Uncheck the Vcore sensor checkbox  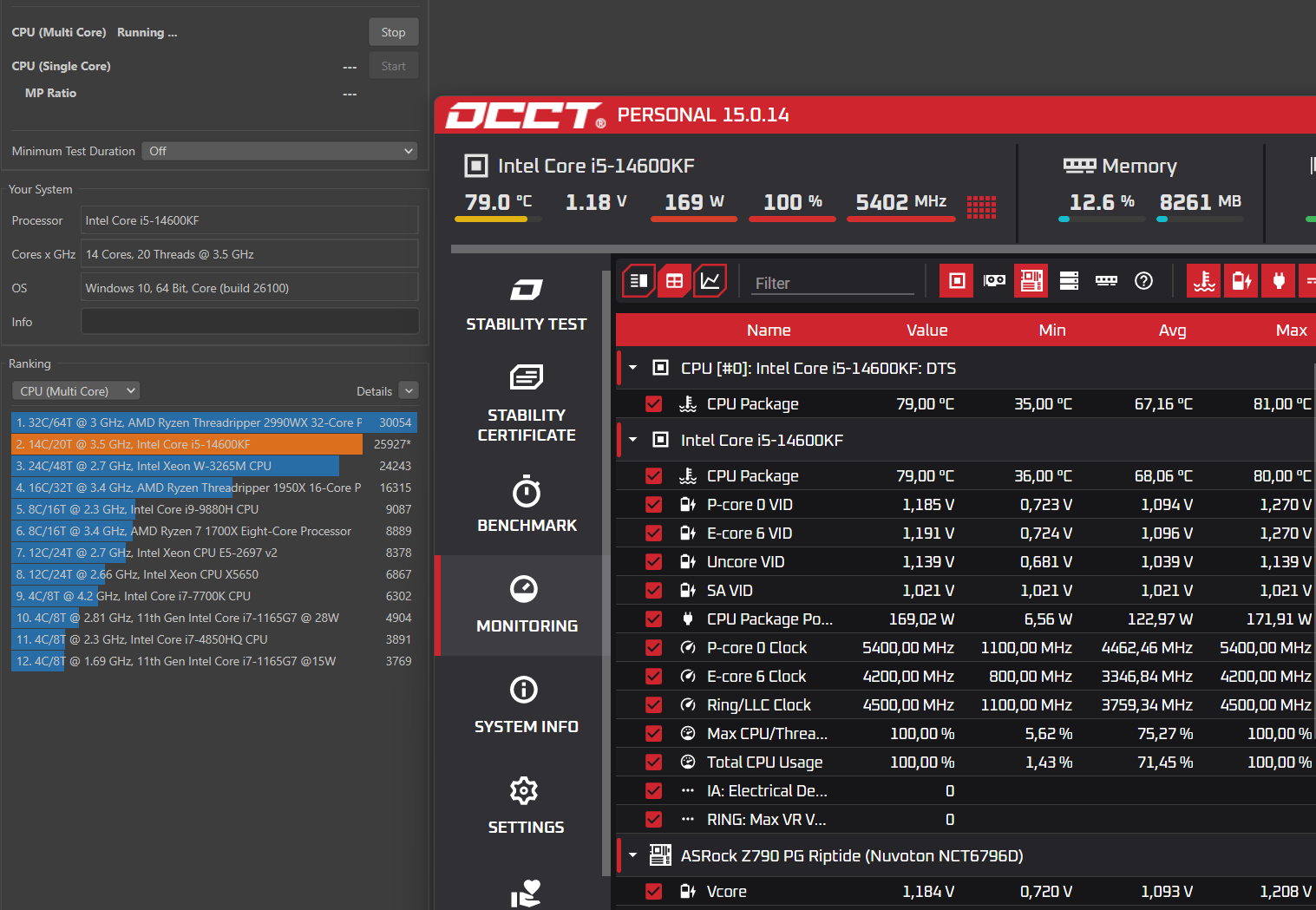654,892
